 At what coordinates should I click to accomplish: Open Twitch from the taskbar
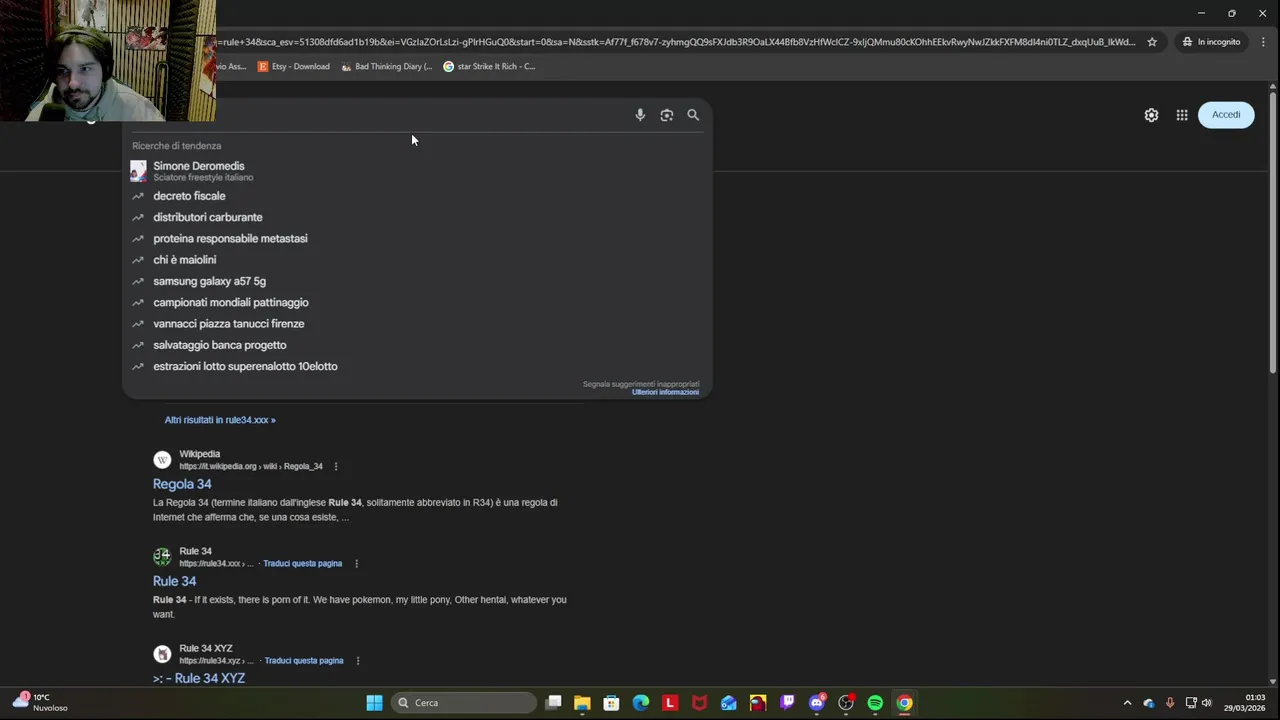point(787,703)
